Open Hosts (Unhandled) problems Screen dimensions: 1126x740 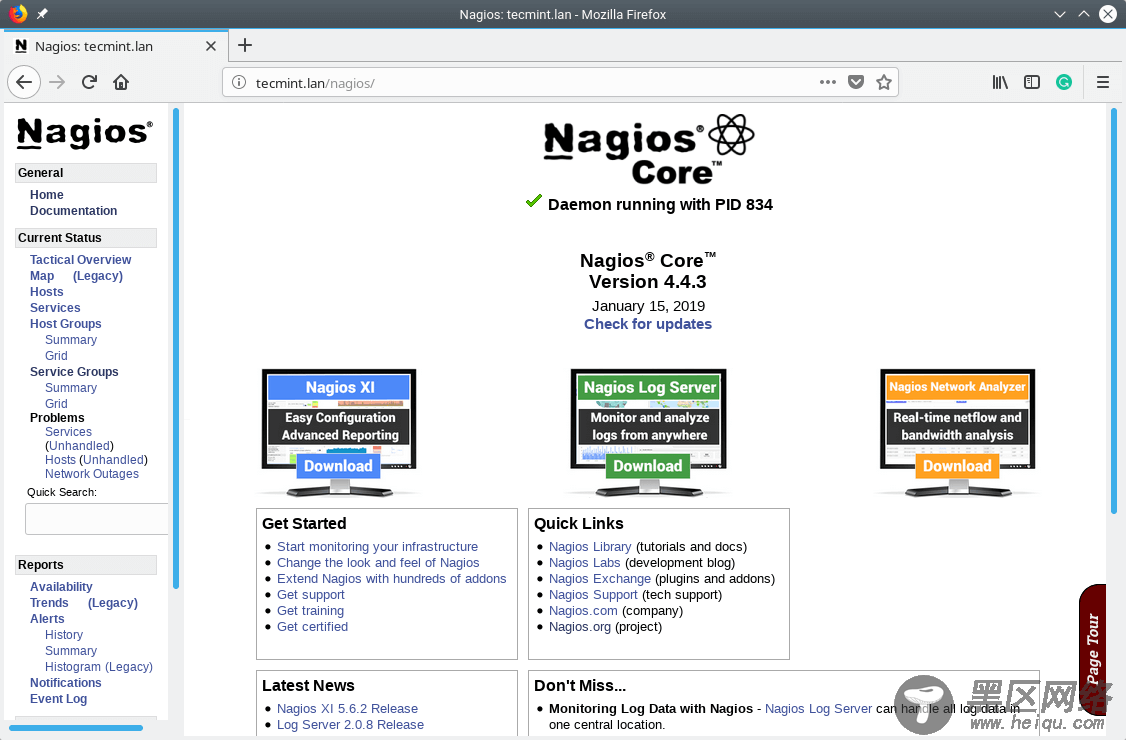96,460
